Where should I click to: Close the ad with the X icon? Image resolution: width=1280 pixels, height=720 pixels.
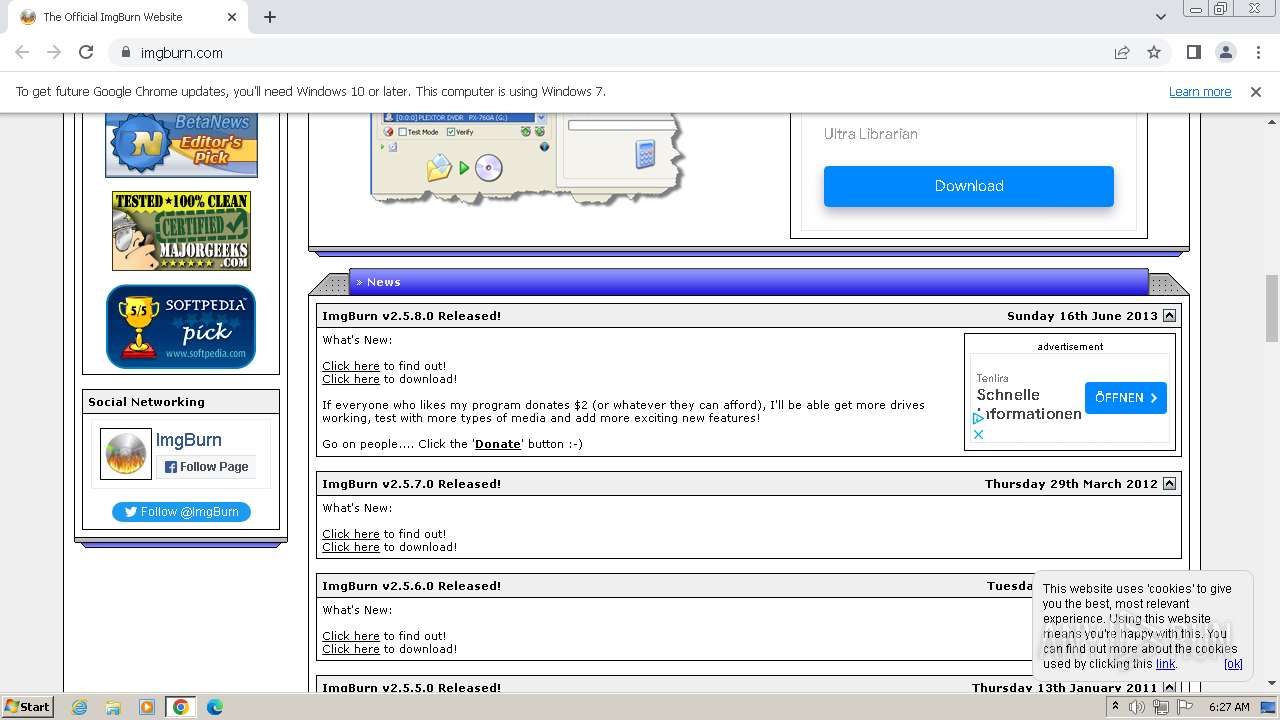coord(978,434)
